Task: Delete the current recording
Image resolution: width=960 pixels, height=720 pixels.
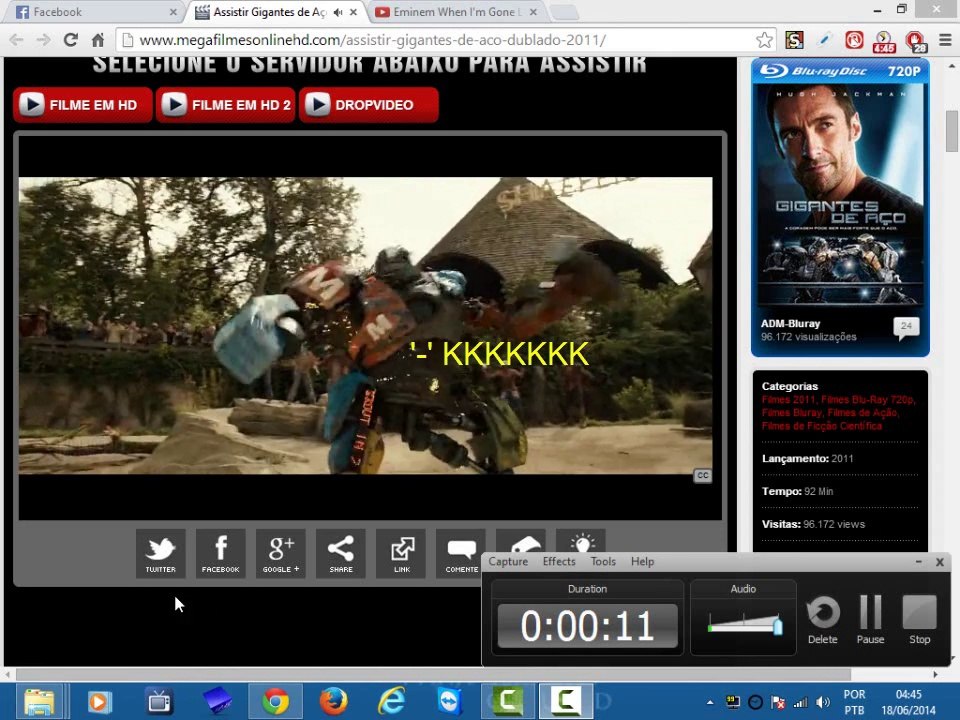Action: click(822, 621)
